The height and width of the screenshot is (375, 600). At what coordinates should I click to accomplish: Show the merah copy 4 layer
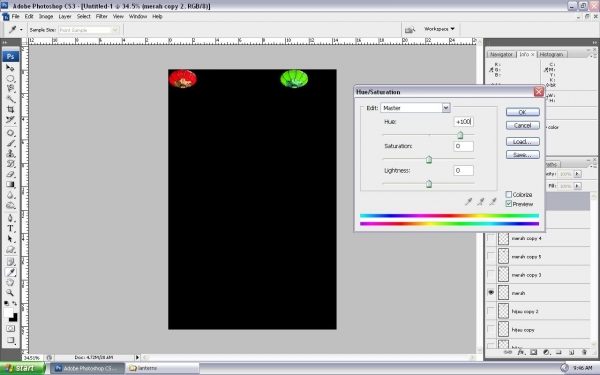[491, 238]
